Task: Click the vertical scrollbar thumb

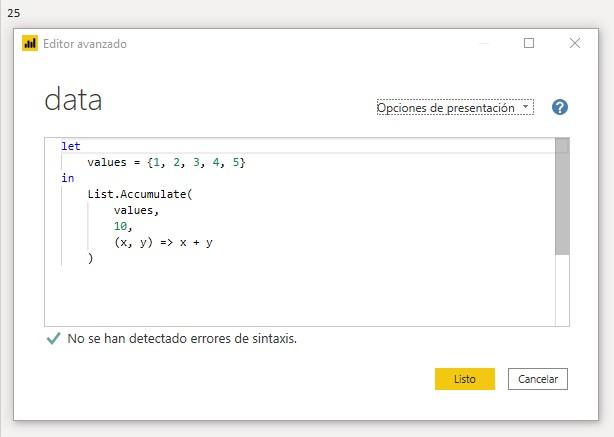Action: (x=562, y=200)
